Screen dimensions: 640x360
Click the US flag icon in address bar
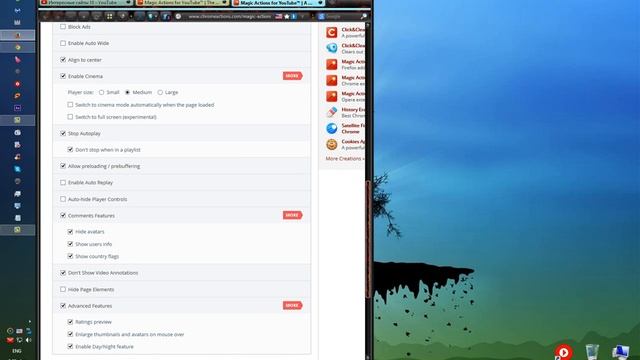279,16
